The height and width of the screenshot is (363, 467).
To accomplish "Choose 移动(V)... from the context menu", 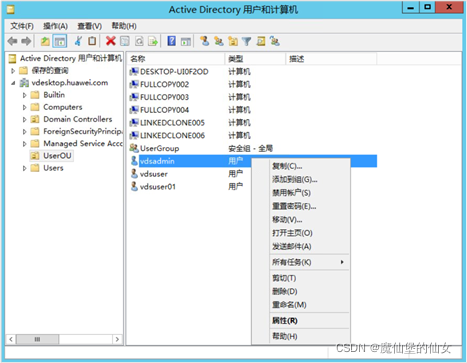I will (x=301, y=219).
